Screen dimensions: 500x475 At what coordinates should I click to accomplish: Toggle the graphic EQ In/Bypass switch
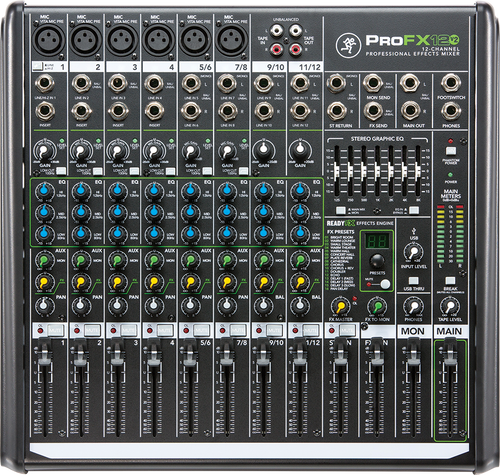click(x=414, y=210)
